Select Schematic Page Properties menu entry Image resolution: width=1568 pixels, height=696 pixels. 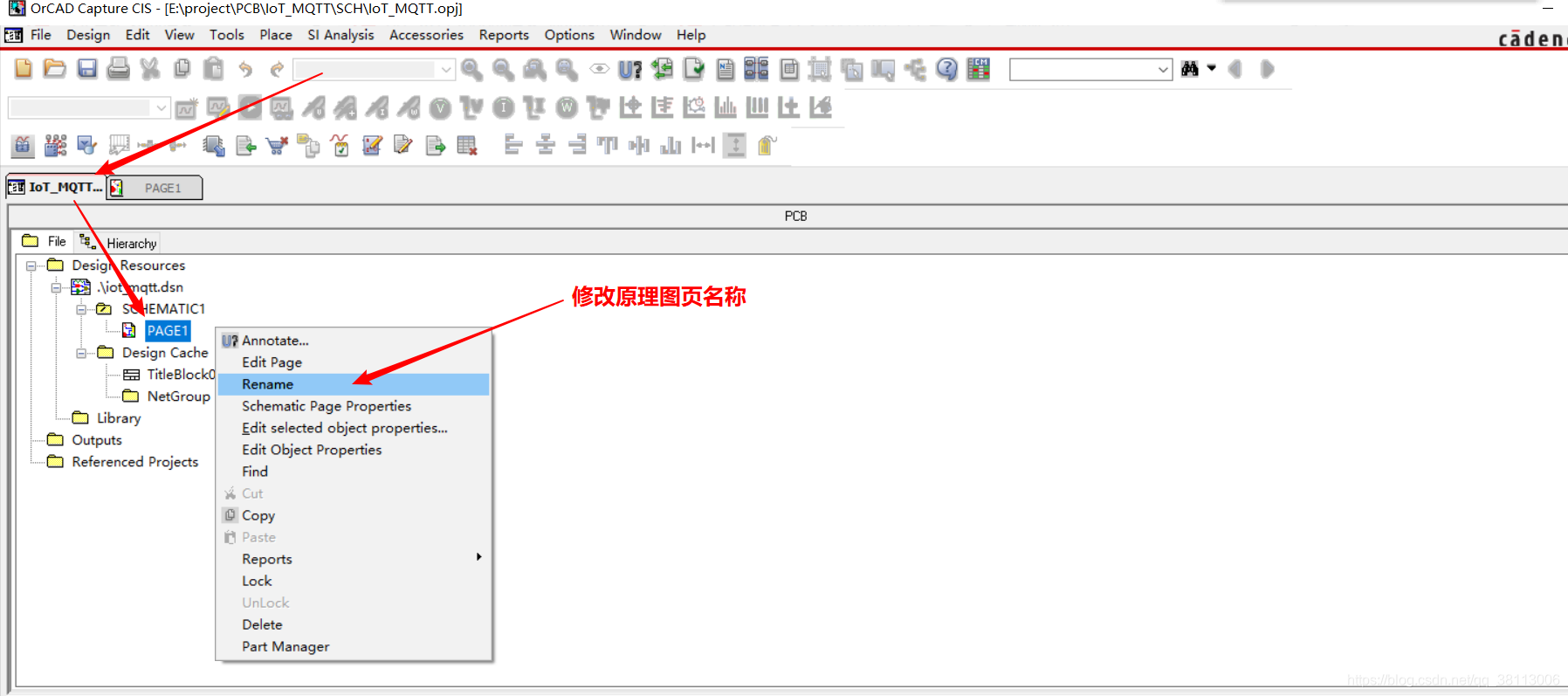pos(326,406)
